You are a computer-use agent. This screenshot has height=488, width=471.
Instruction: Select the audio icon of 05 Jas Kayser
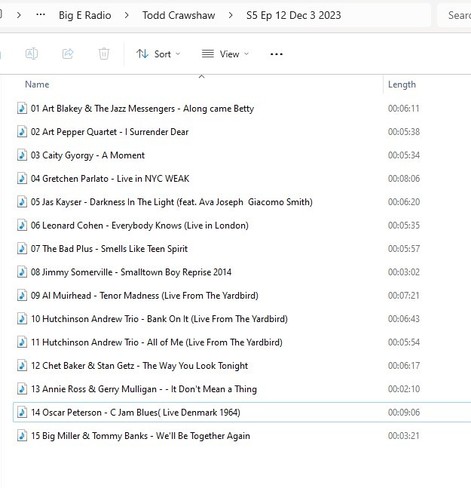click(22, 201)
